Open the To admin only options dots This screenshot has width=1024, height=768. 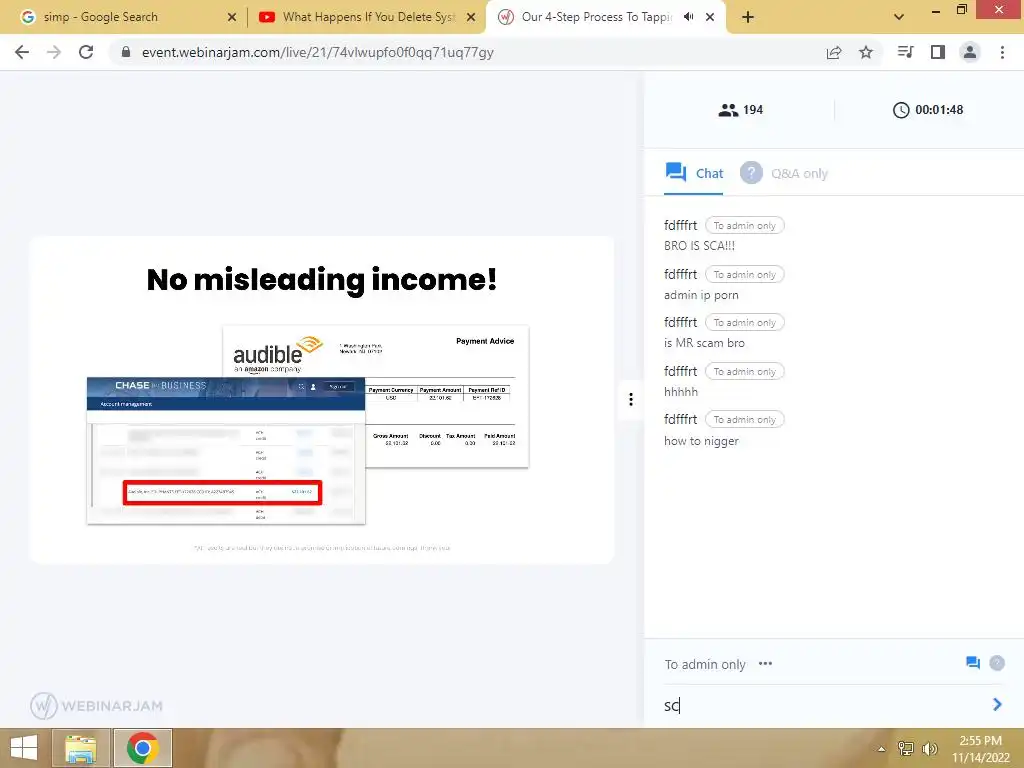(x=765, y=664)
